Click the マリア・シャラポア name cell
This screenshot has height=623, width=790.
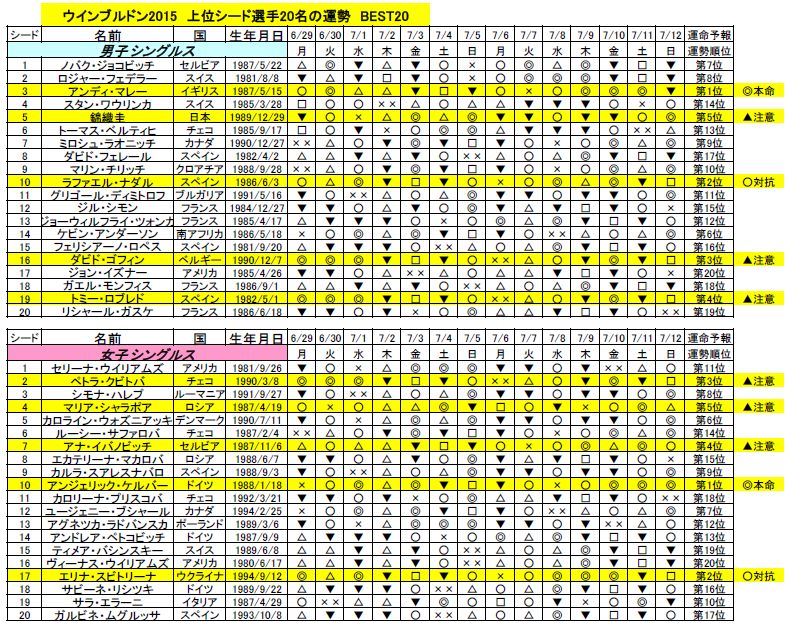[x=108, y=407]
